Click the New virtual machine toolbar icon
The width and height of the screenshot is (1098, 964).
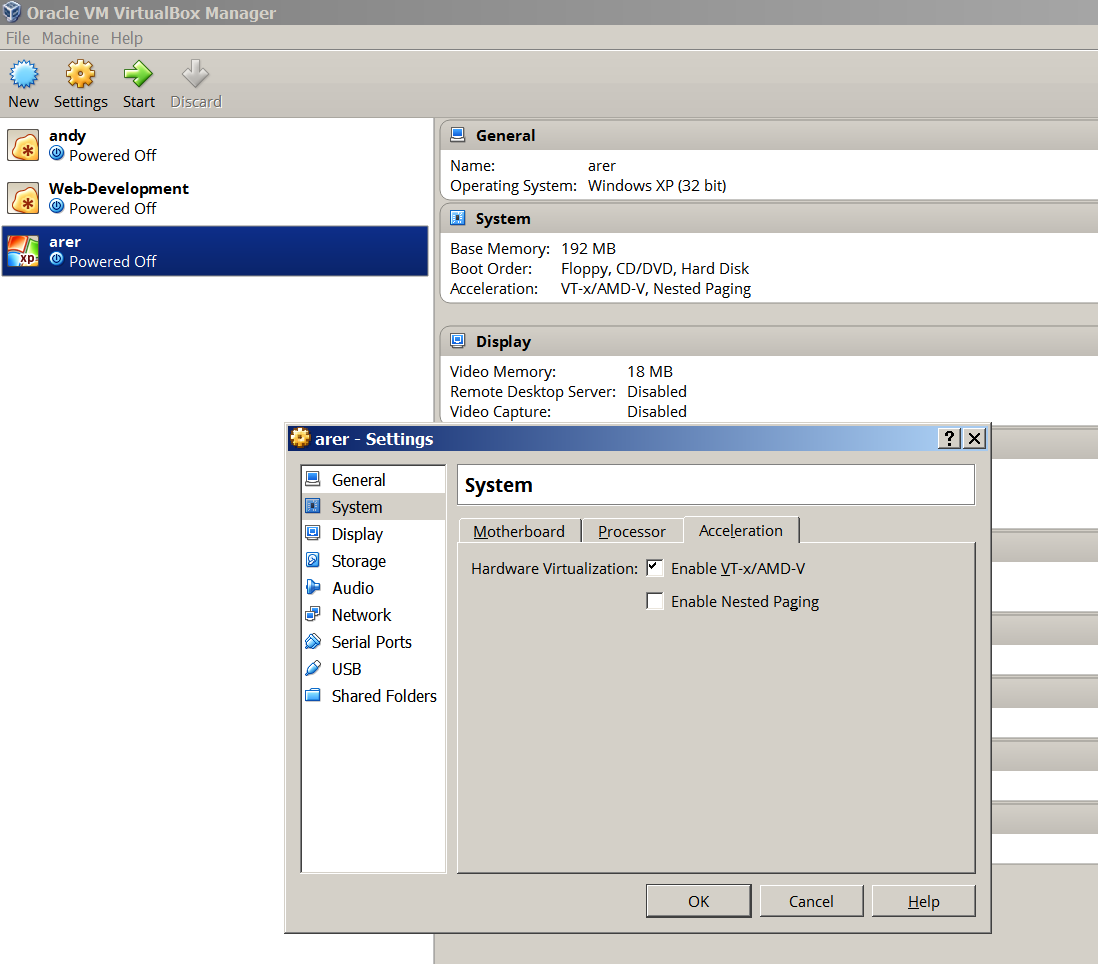24,74
